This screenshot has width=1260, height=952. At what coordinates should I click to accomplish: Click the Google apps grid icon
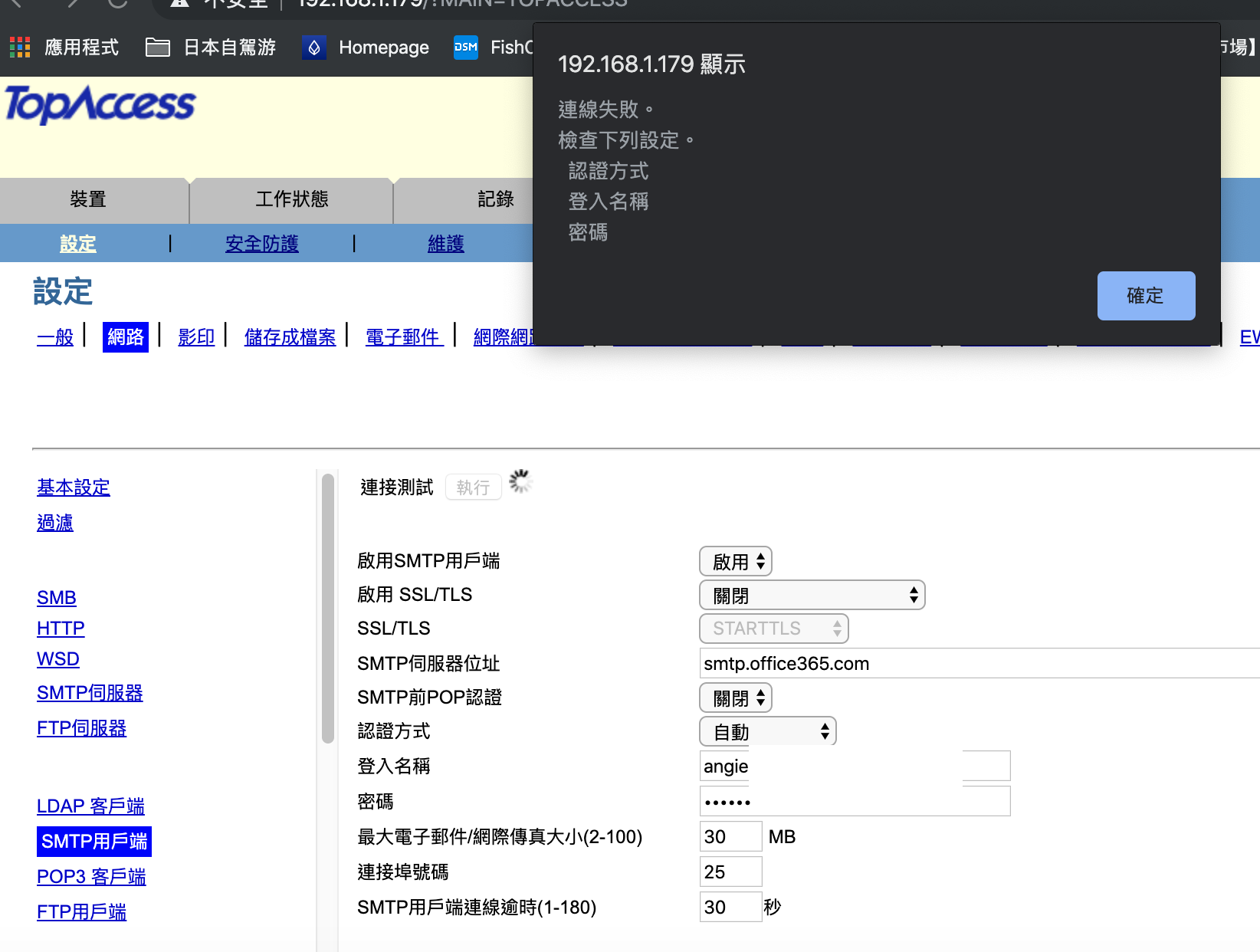20,48
